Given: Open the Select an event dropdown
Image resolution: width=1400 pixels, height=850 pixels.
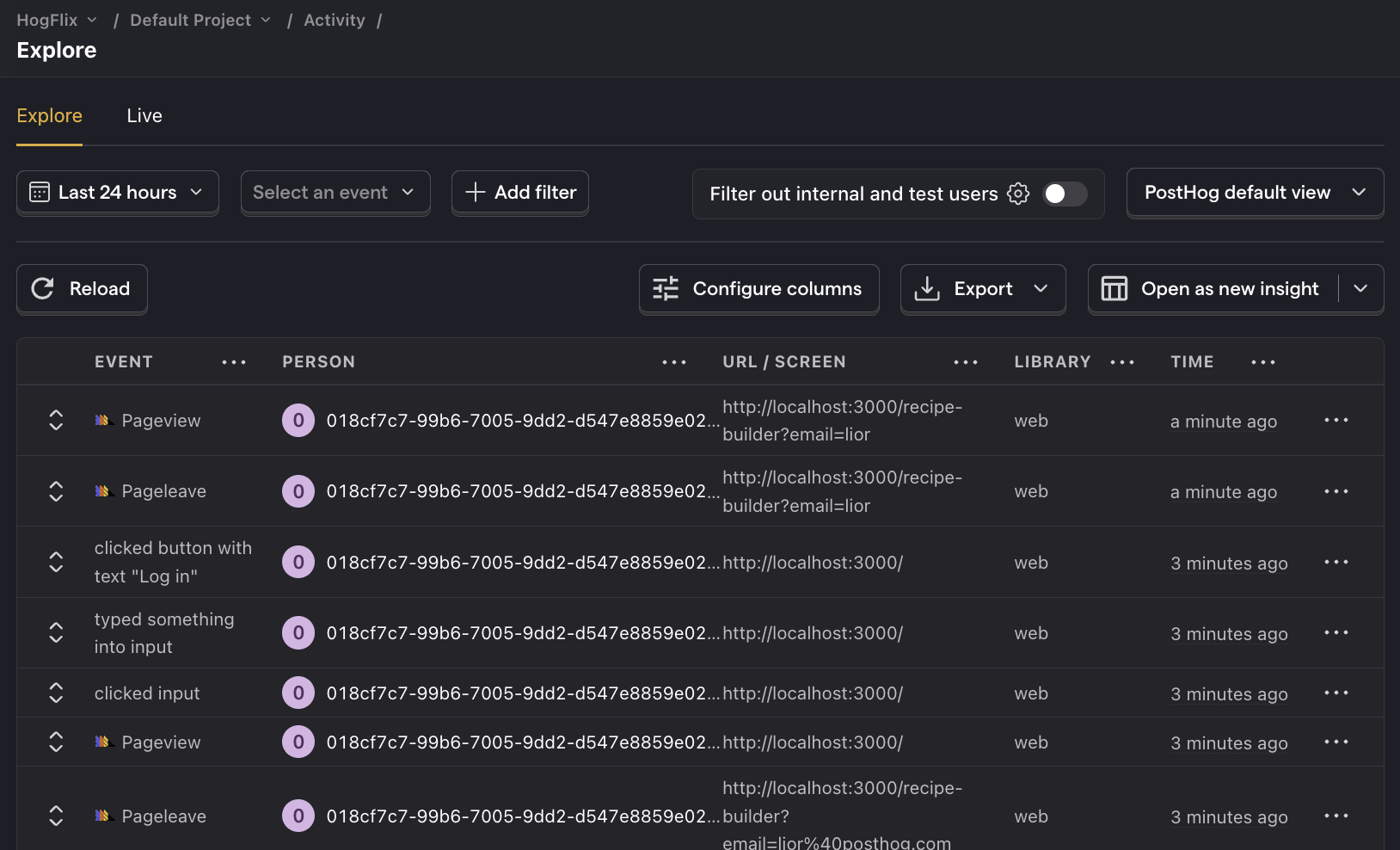Looking at the screenshot, I should pyautogui.click(x=335, y=193).
